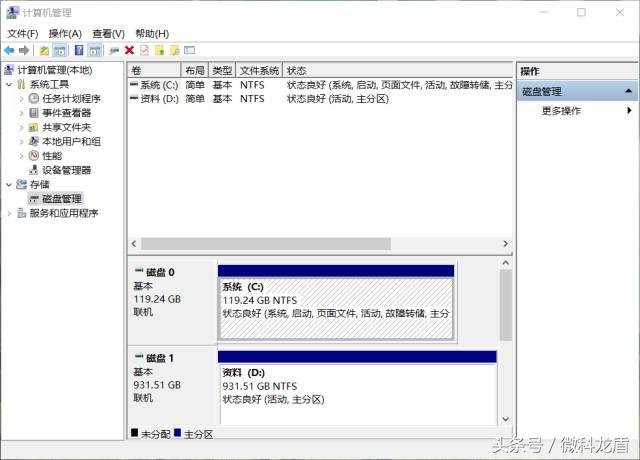640x460 pixels.
Task: Maximize the Computer Management window
Action: 581,12
